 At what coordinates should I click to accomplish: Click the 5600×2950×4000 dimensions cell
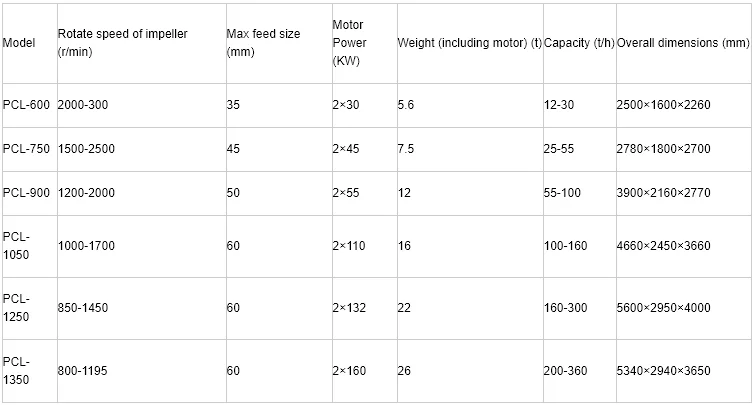pyautogui.click(x=684, y=308)
